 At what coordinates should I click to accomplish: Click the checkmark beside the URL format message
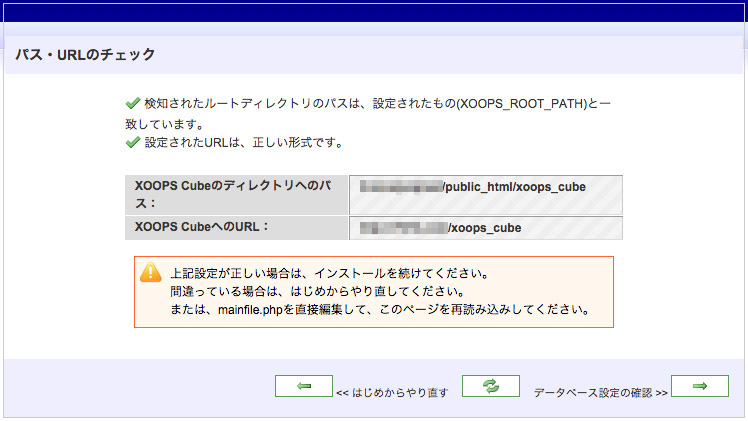click(x=131, y=143)
